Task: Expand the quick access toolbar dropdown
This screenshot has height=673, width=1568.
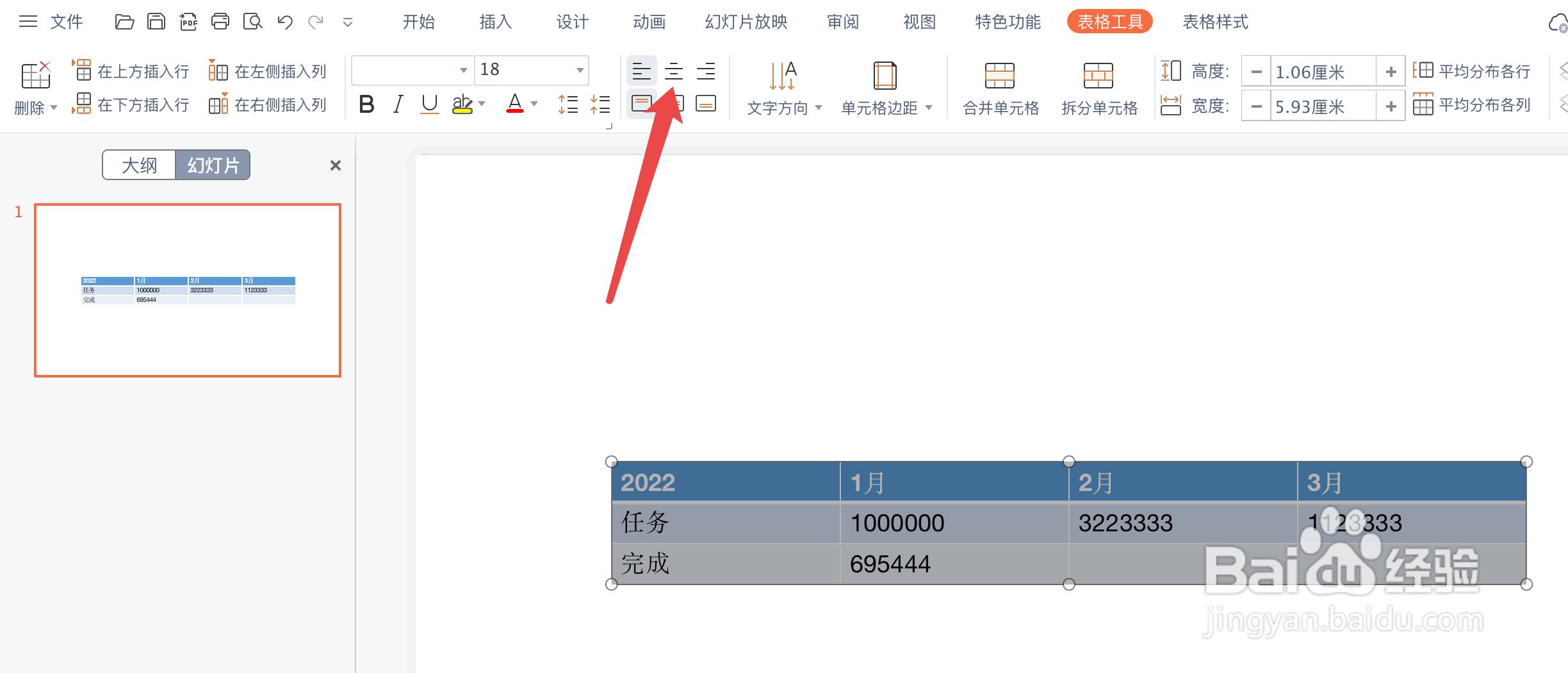Action: (x=348, y=22)
